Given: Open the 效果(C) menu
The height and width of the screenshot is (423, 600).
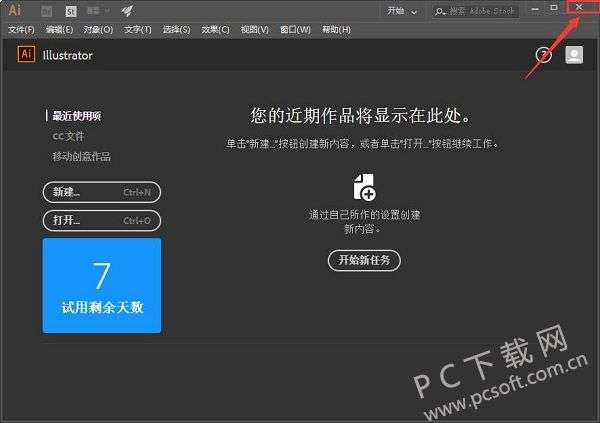Looking at the screenshot, I should (x=215, y=29).
